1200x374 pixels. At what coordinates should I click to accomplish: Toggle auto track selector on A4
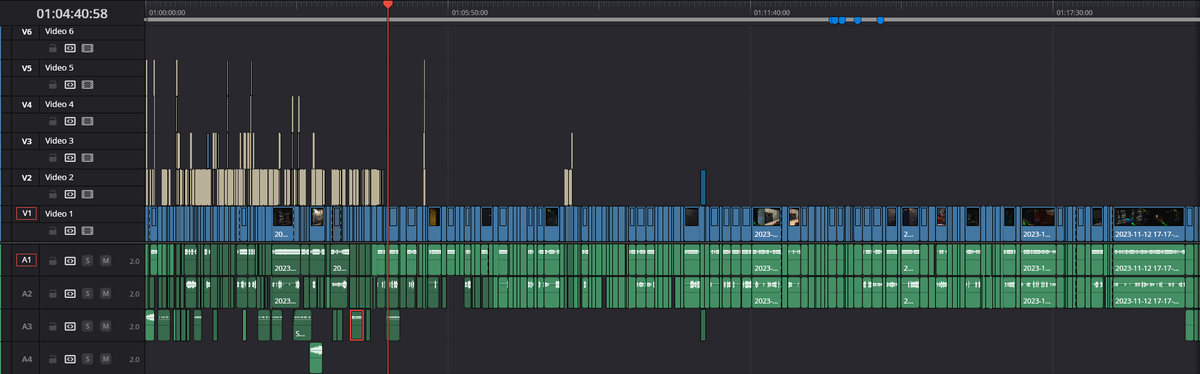70,359
